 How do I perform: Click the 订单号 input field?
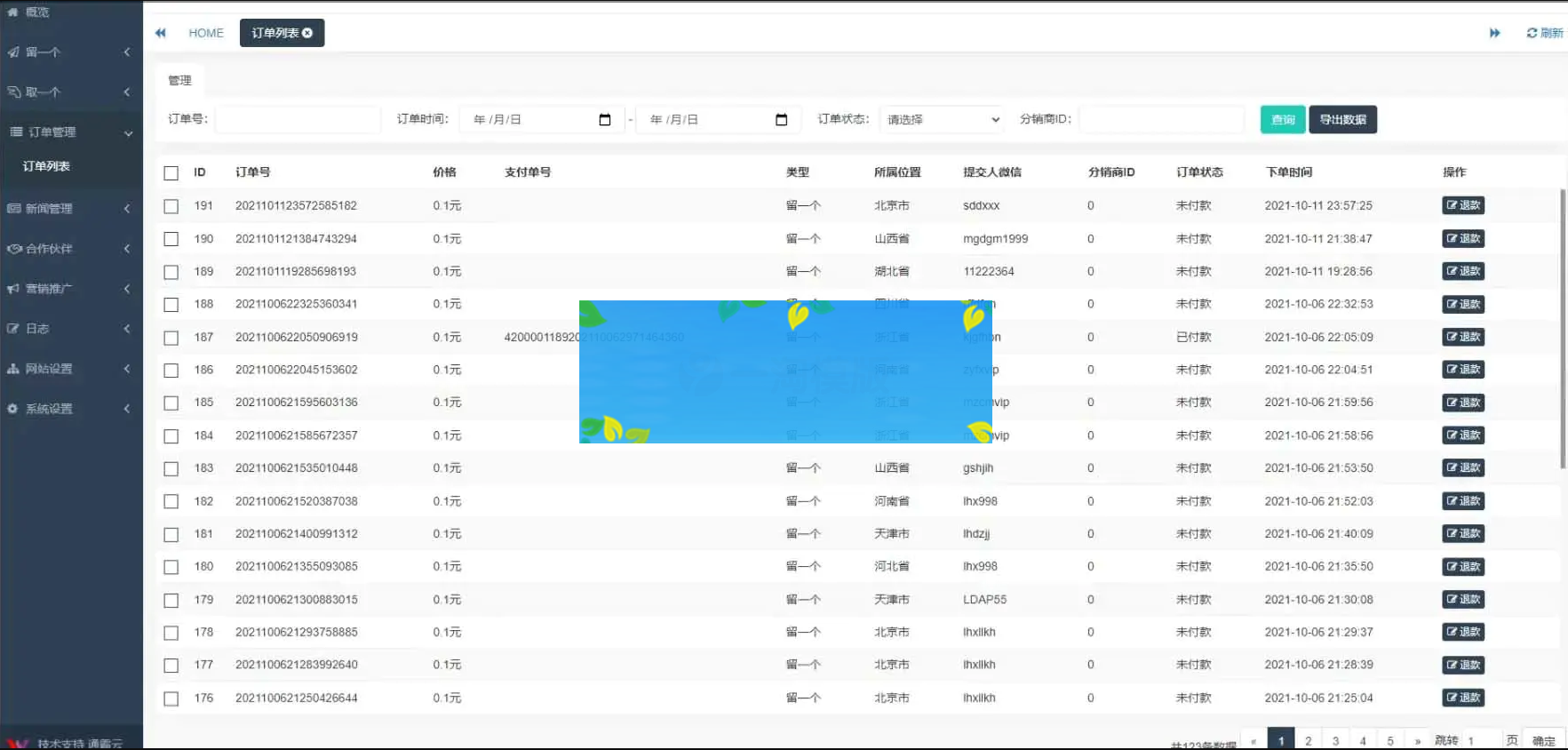[x=298, y=120]
